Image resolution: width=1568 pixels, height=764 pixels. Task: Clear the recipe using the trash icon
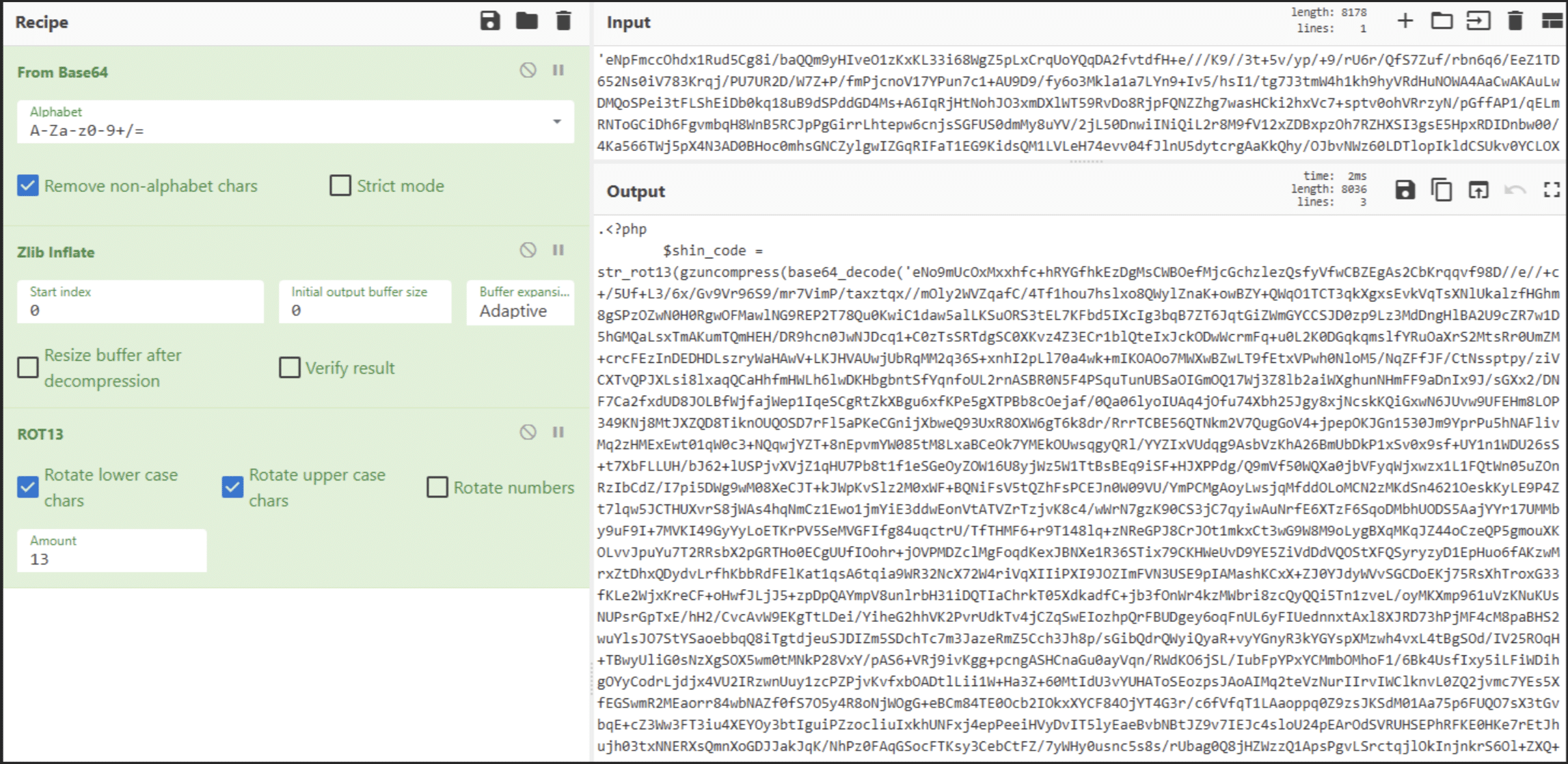click(x=563, y=21)
